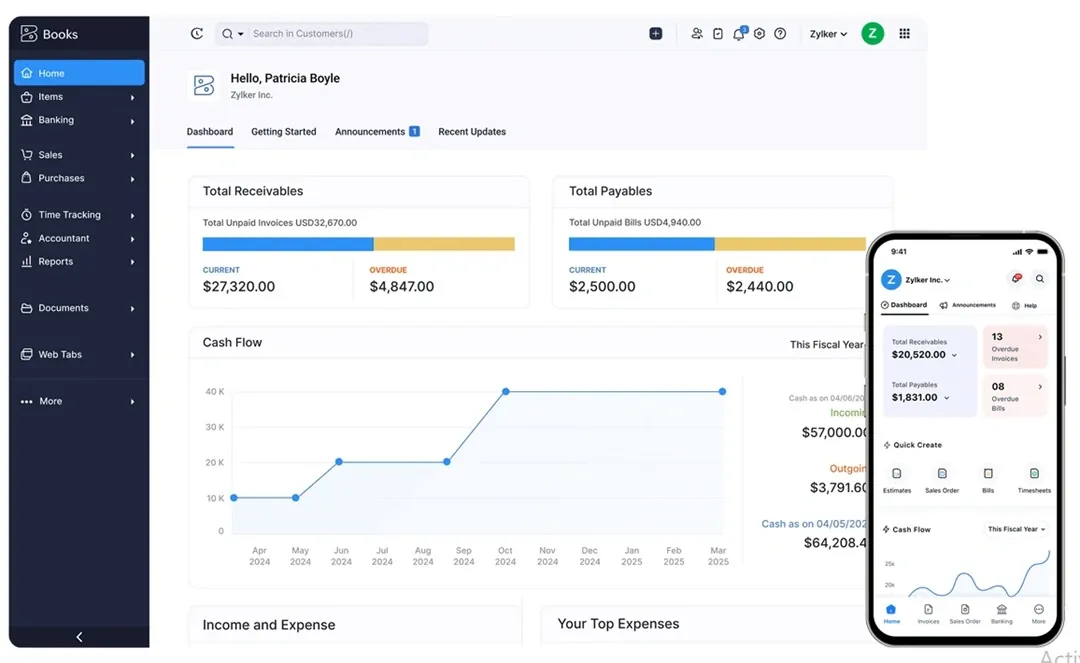Click the Oct 2024 cash flow data point
Viewport: 1080px width, 663px height.
[x=506, y=391]
